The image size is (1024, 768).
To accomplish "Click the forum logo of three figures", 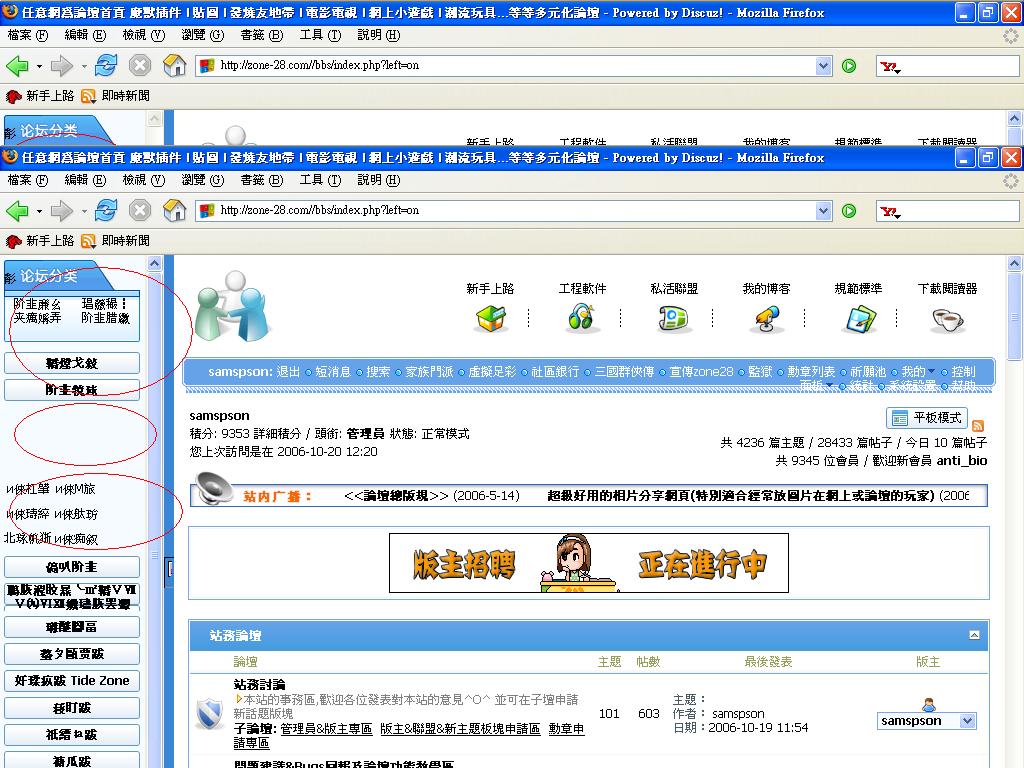I will click(x=231, y=306).
